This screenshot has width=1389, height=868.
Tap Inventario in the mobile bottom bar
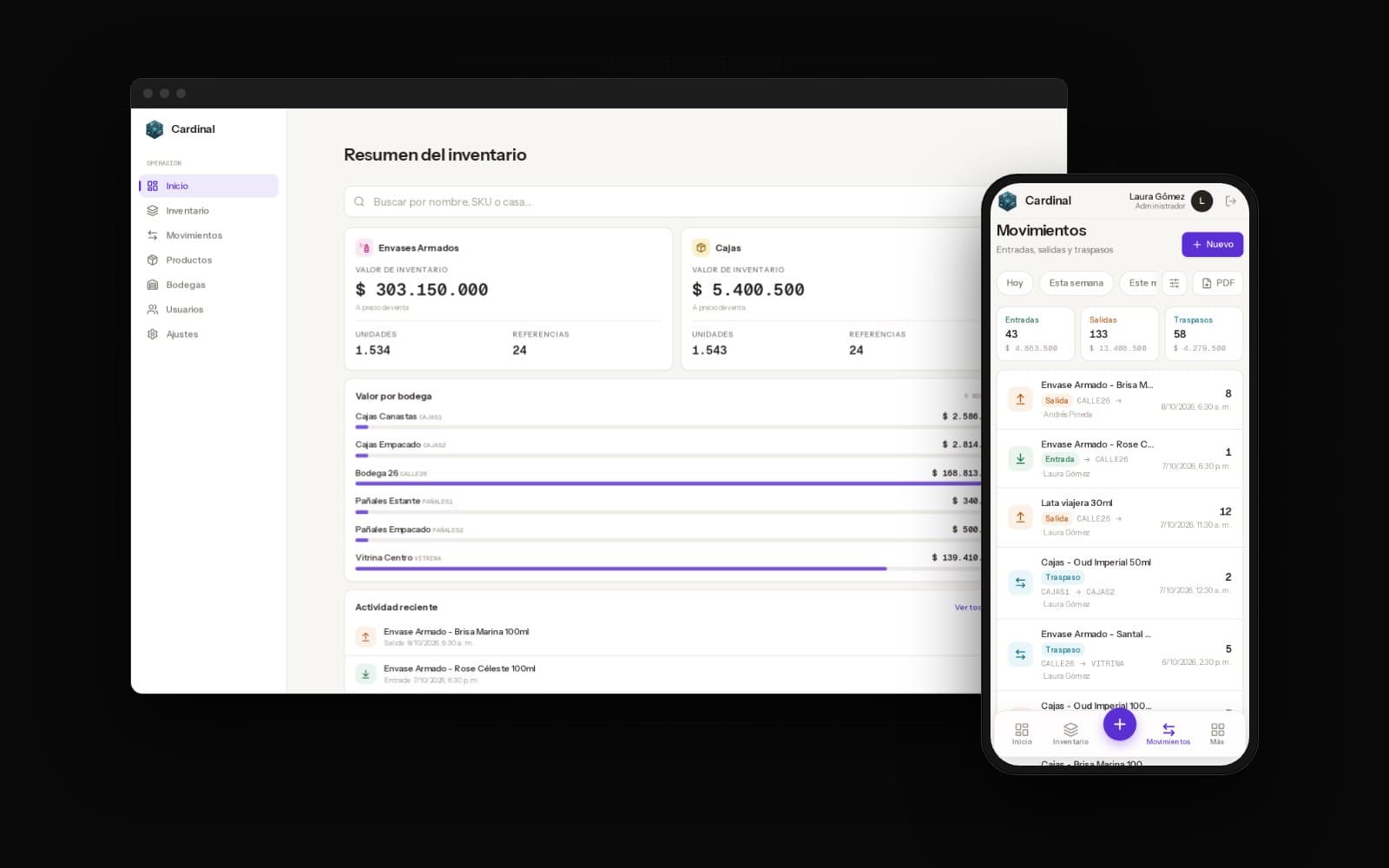[x=1070, y=734]
